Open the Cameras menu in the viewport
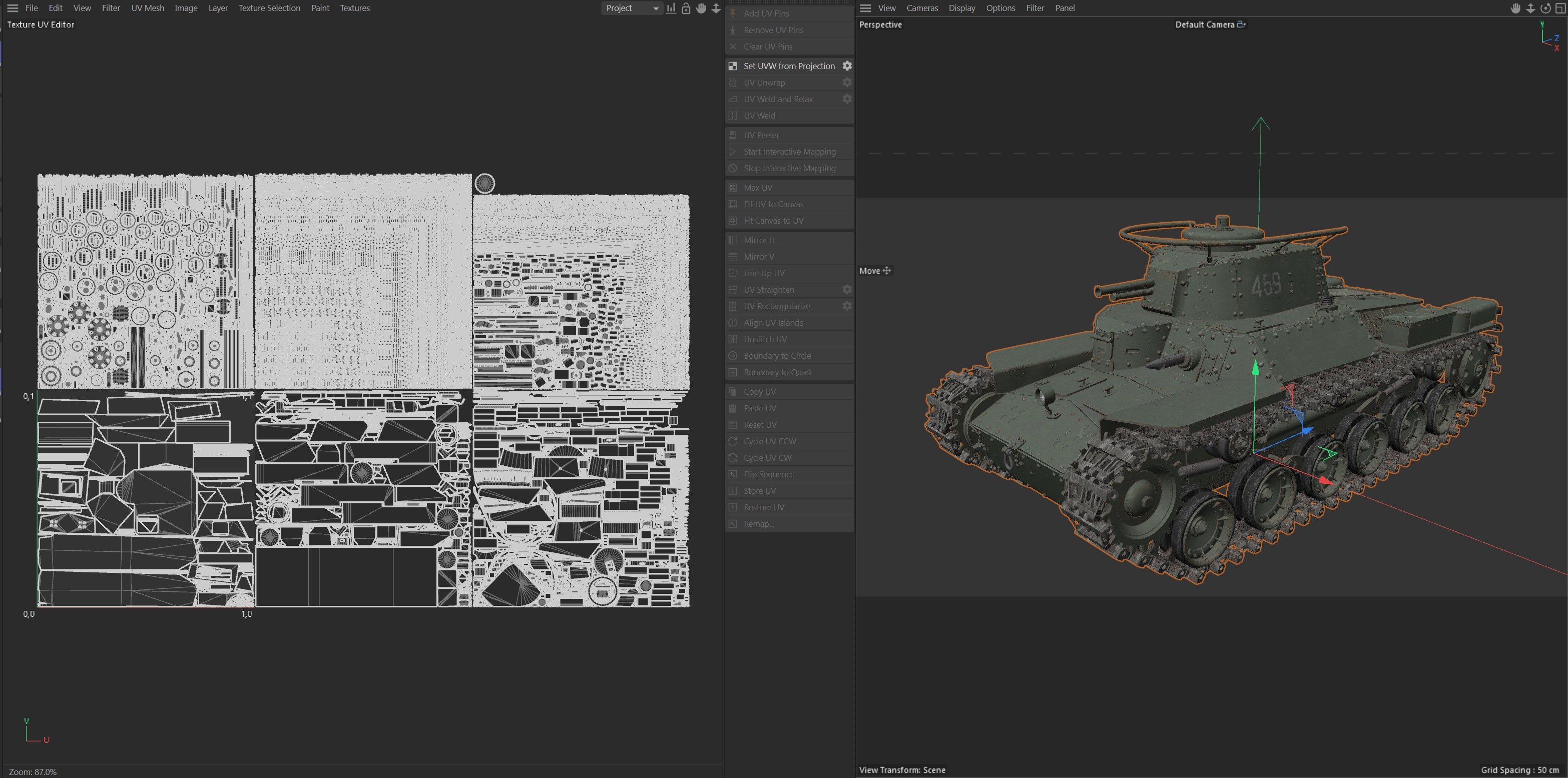Image resolution: width=1568 pixels, height=778 pixels. coord(921,8)
